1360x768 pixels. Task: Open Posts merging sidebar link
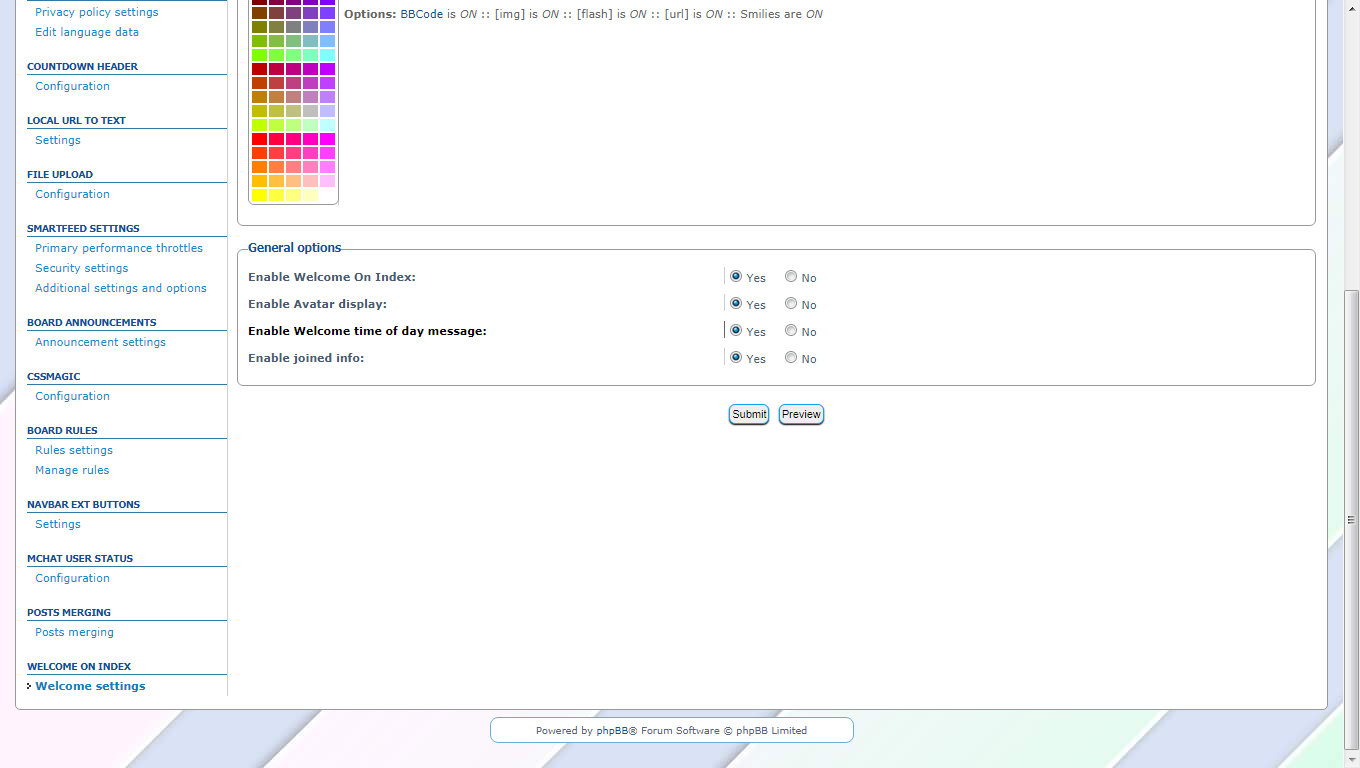(x=74, y=632)
